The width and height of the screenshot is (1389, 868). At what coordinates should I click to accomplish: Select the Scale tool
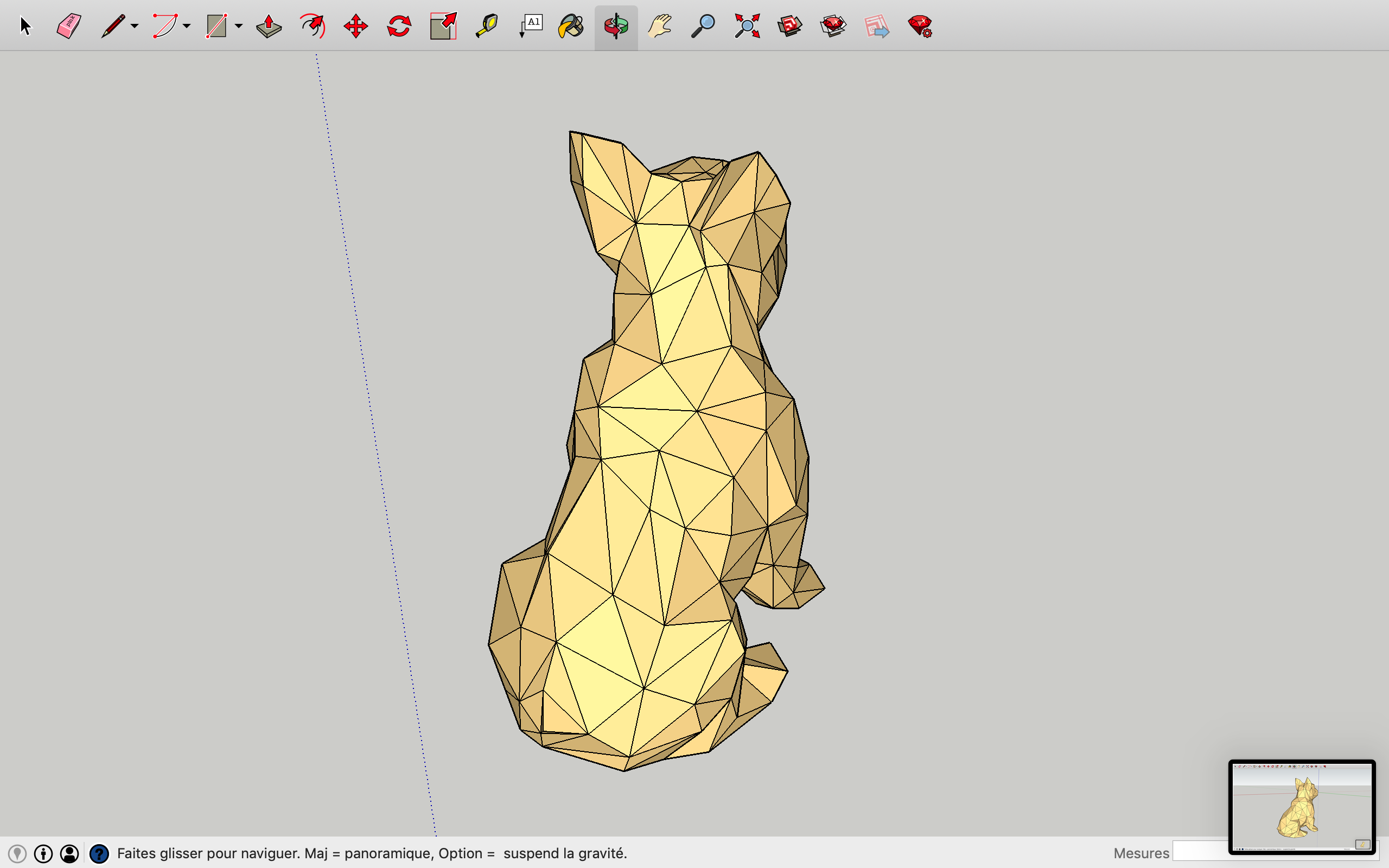point(443,26)
